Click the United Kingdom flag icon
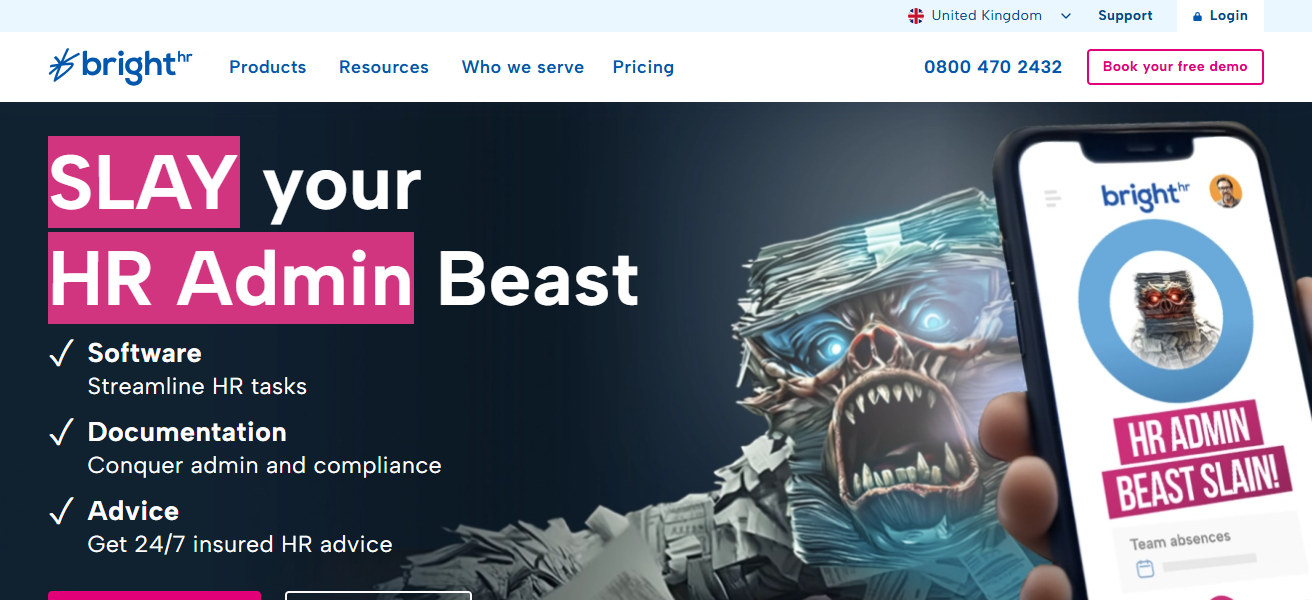Image resolution: width=1312 pixels, height=600 pixels. 916,16
